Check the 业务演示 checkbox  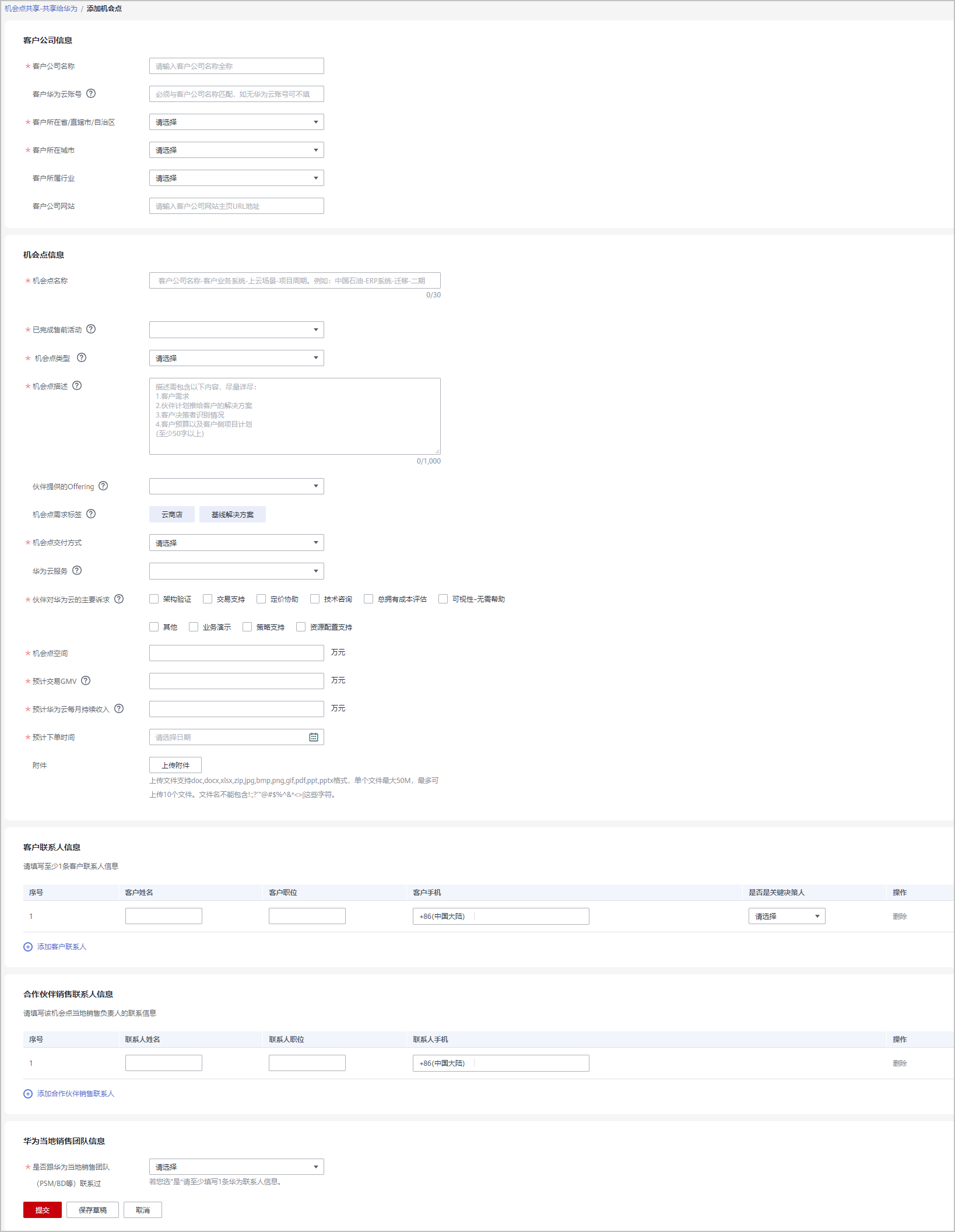pos(194,627)
